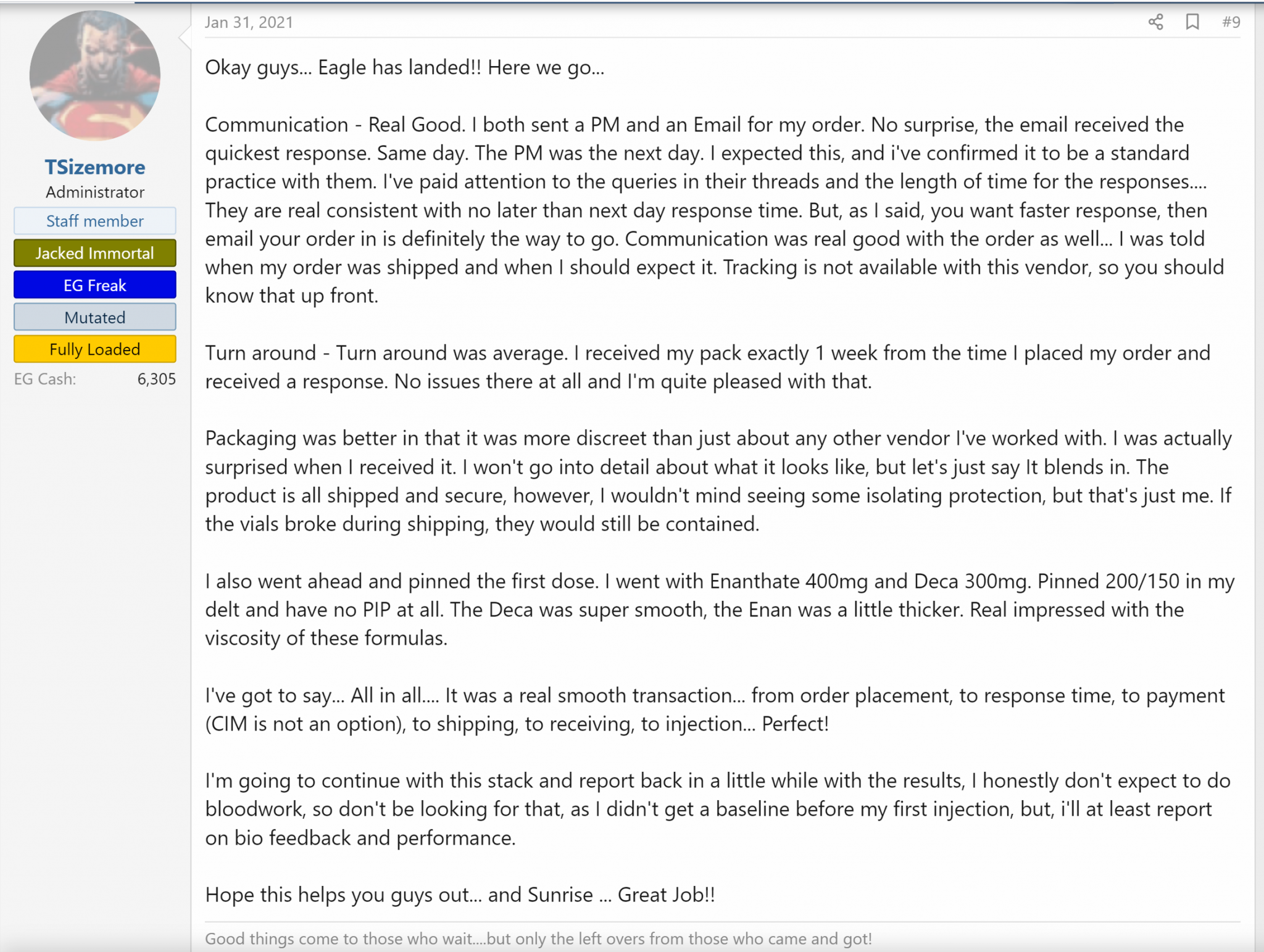Click the yellow Fully Loaded badge
This screenshot has height=952, width=1264.
95,349
